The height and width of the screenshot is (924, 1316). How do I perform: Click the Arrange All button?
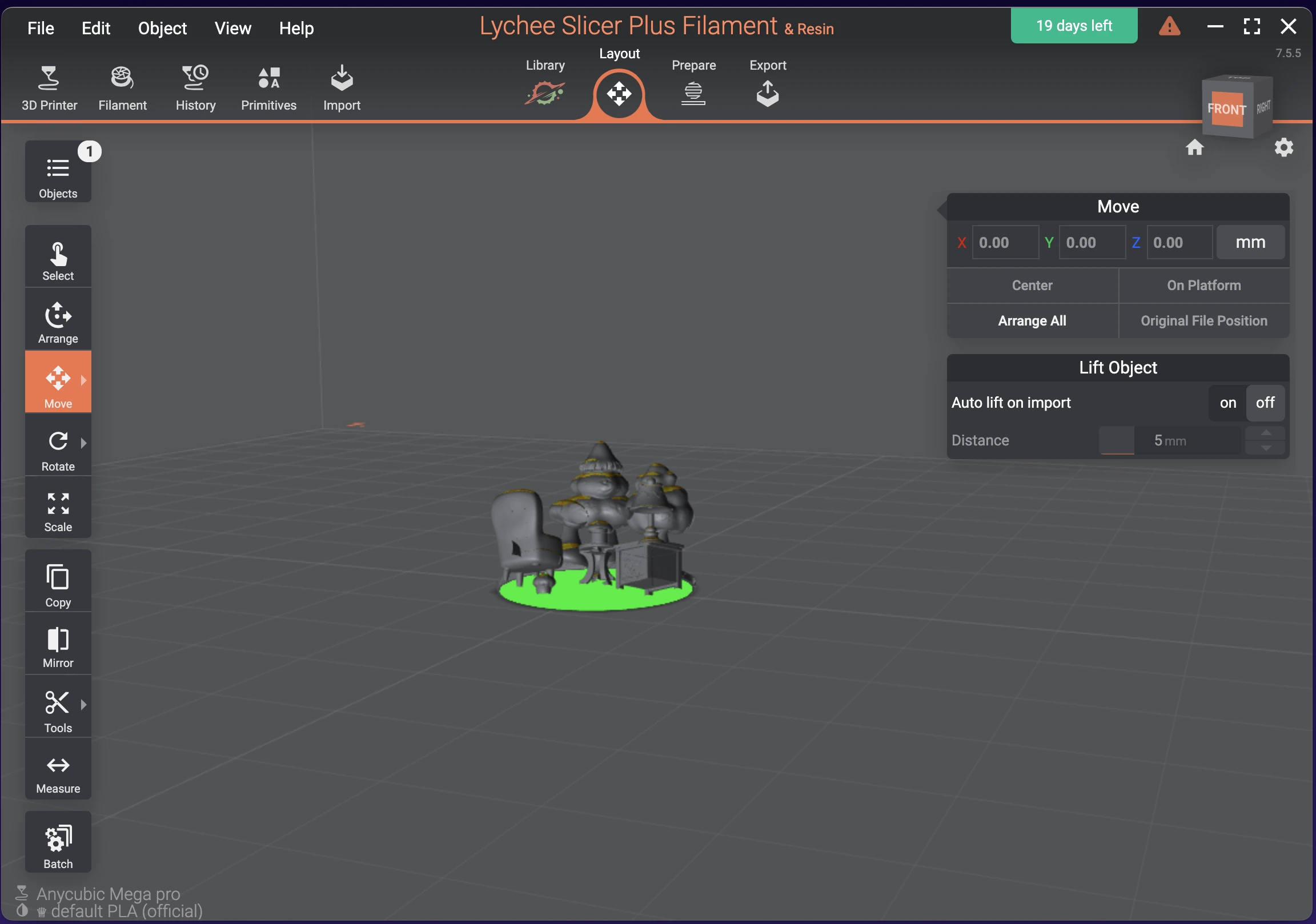(x=1032, y=321)
